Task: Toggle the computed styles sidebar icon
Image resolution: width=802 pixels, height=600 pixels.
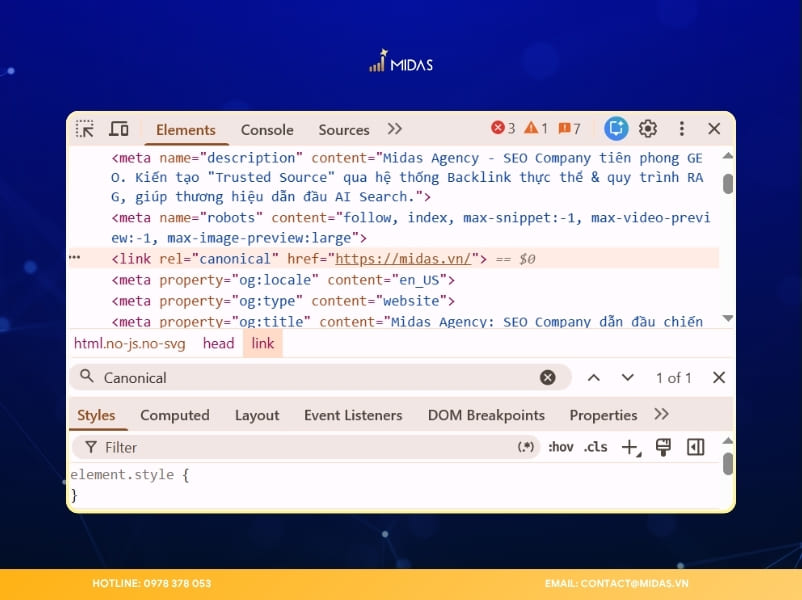Action: tap(696, 447)
